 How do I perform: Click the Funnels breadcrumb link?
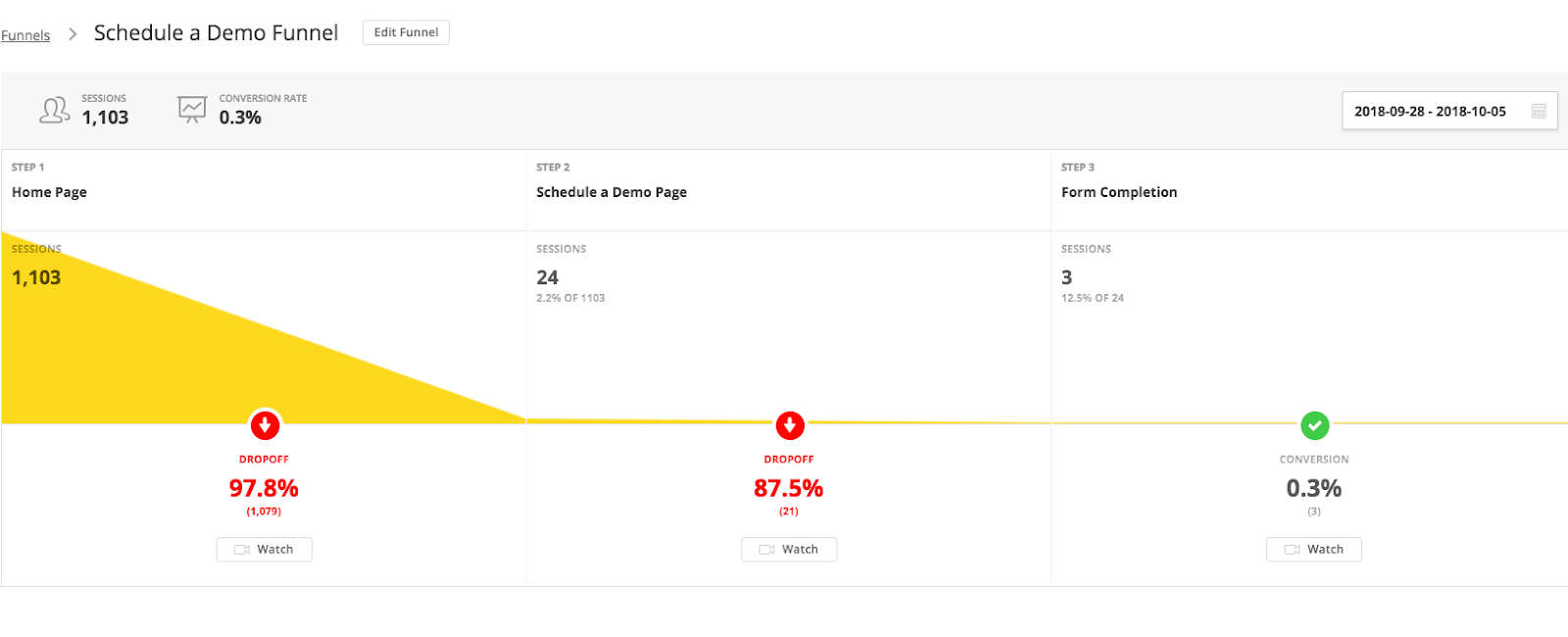click(x=25, y=35)
